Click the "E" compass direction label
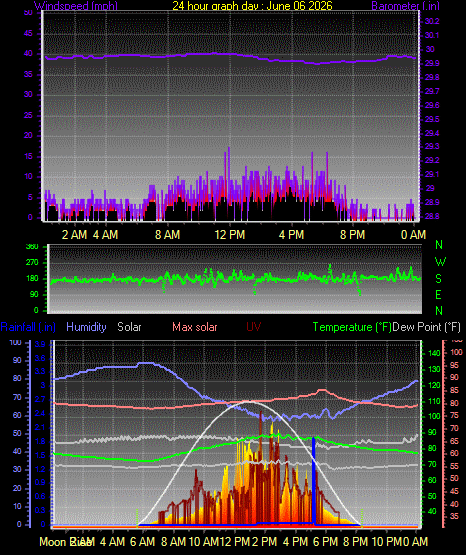466x555 pixels. [x=438, y=294]
